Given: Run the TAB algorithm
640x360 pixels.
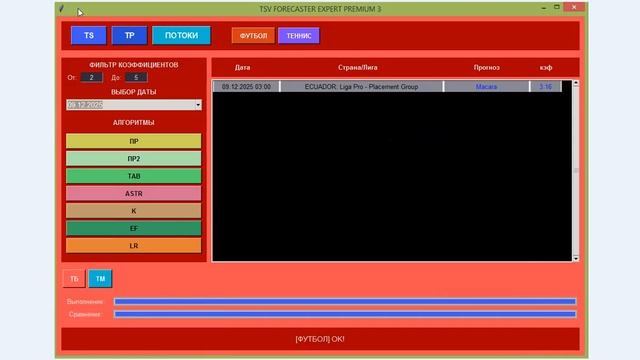Looking at the screenshot, I should click(133, 176).
